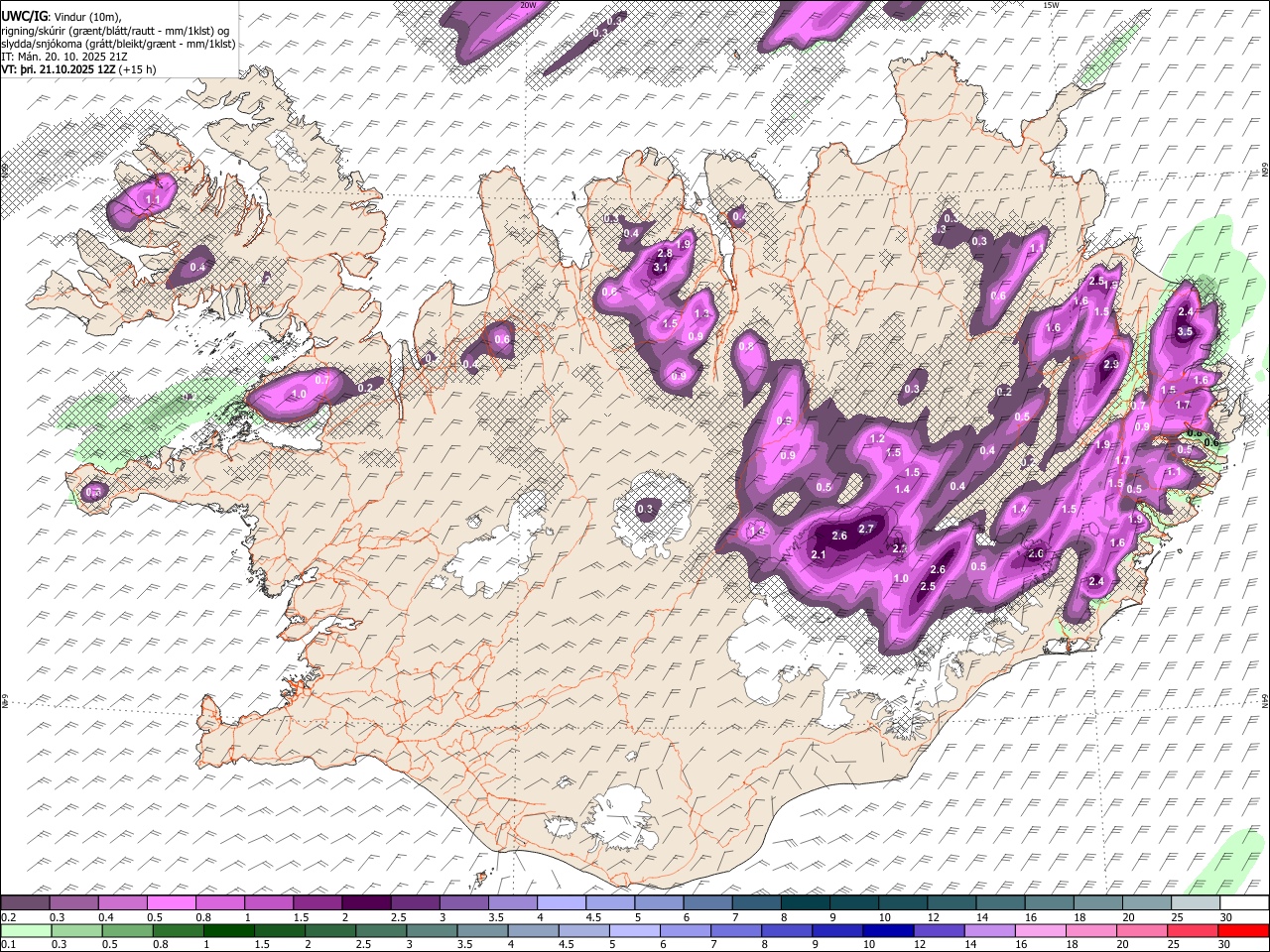Click the 0.1 label in the lower legend
Screen dimensions: 1270x952
[8, 945]
